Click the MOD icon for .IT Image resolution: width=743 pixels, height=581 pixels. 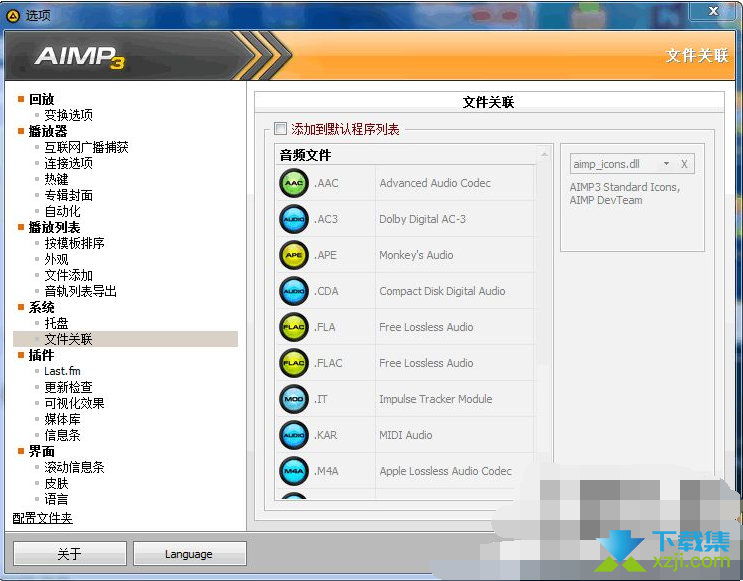(294, 399)
